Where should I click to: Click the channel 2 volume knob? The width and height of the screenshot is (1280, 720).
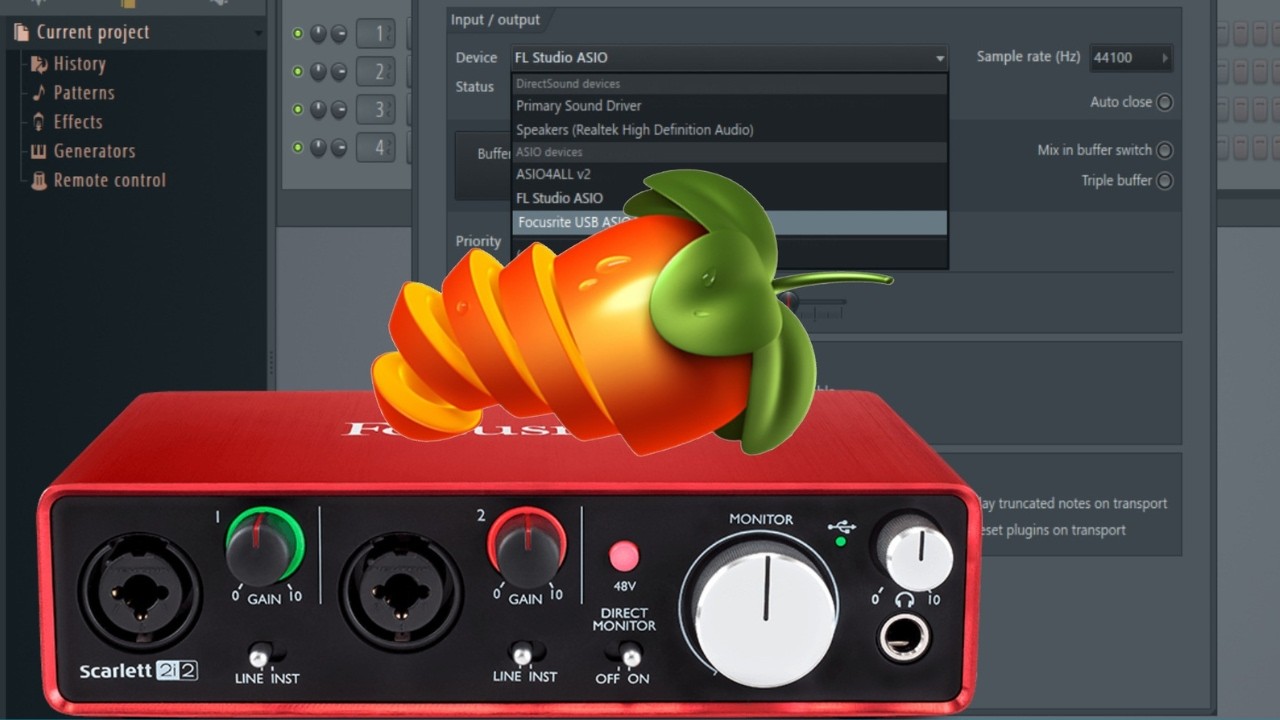(339, 72)
